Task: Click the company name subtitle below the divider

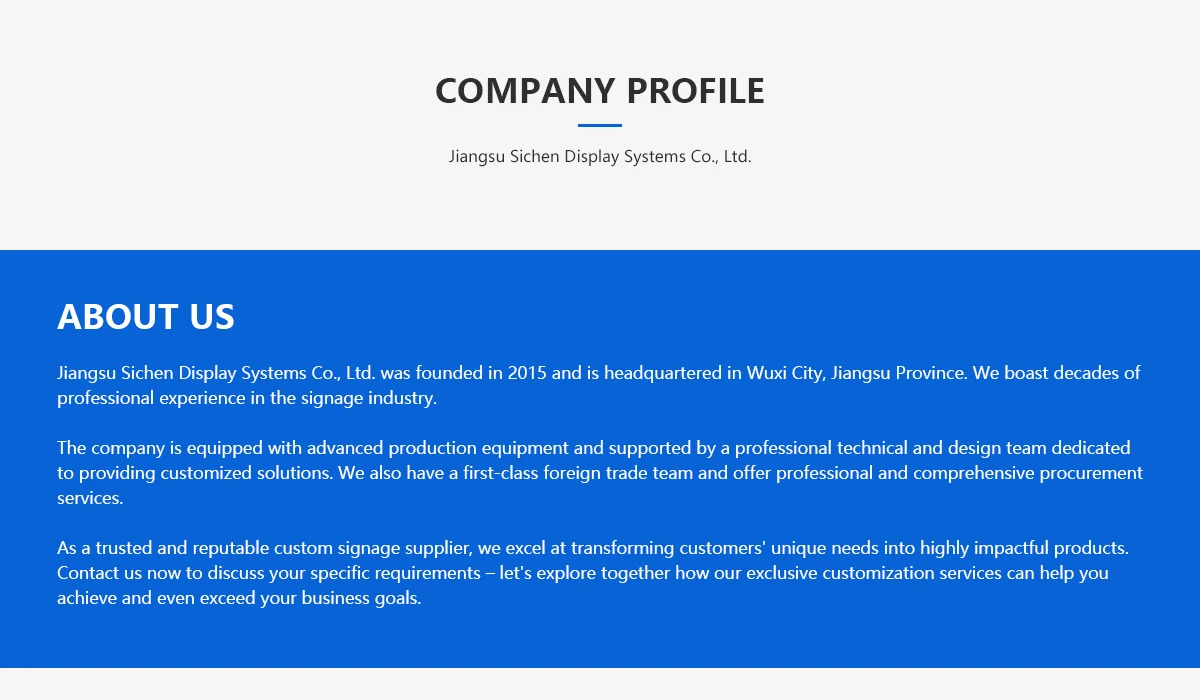Action: pyautogui.click(x=600, y=157)
